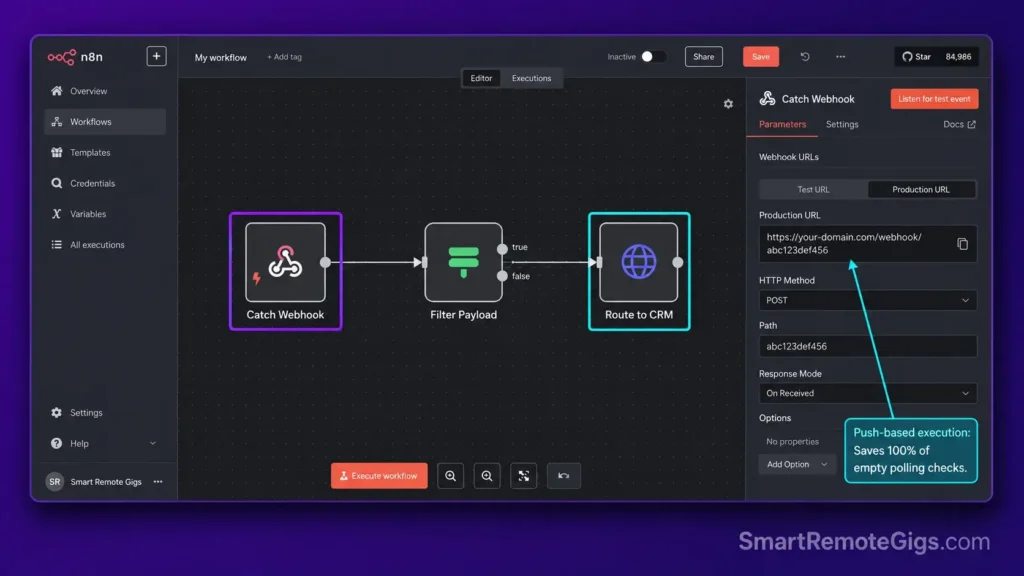This screenshot has height=576, width=1024.
Task: Open the Add Option dropdown
Action: coord(797,464)
